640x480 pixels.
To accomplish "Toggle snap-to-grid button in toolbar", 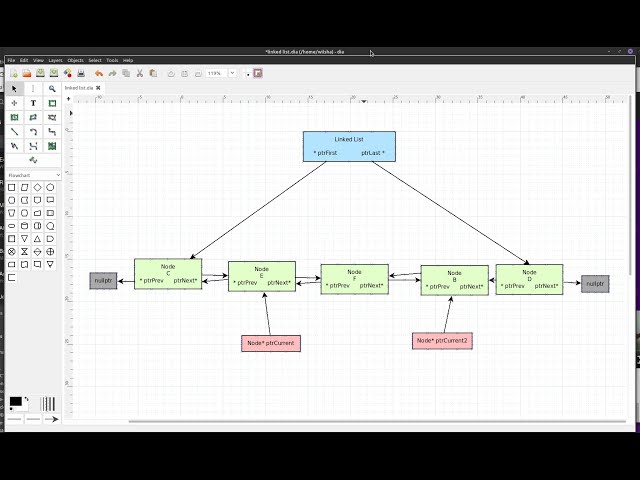I will click(247, 73).
